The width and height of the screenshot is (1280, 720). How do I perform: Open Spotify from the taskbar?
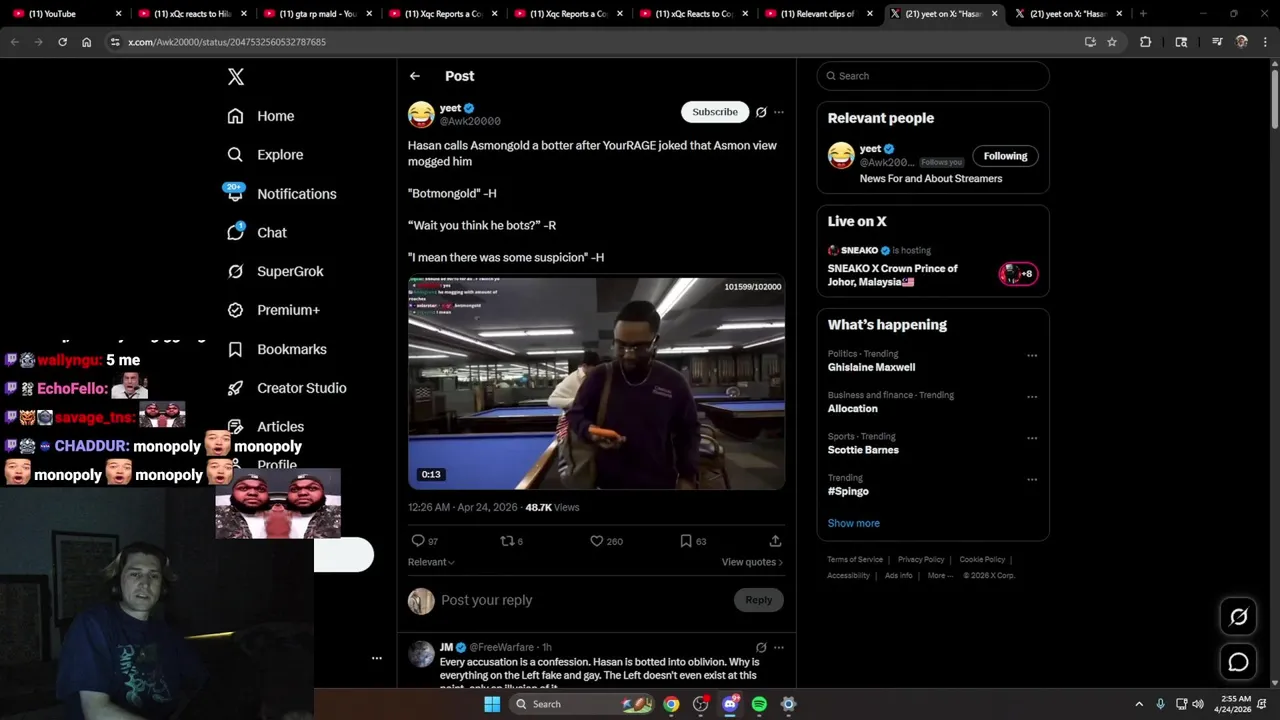point(759,704)
